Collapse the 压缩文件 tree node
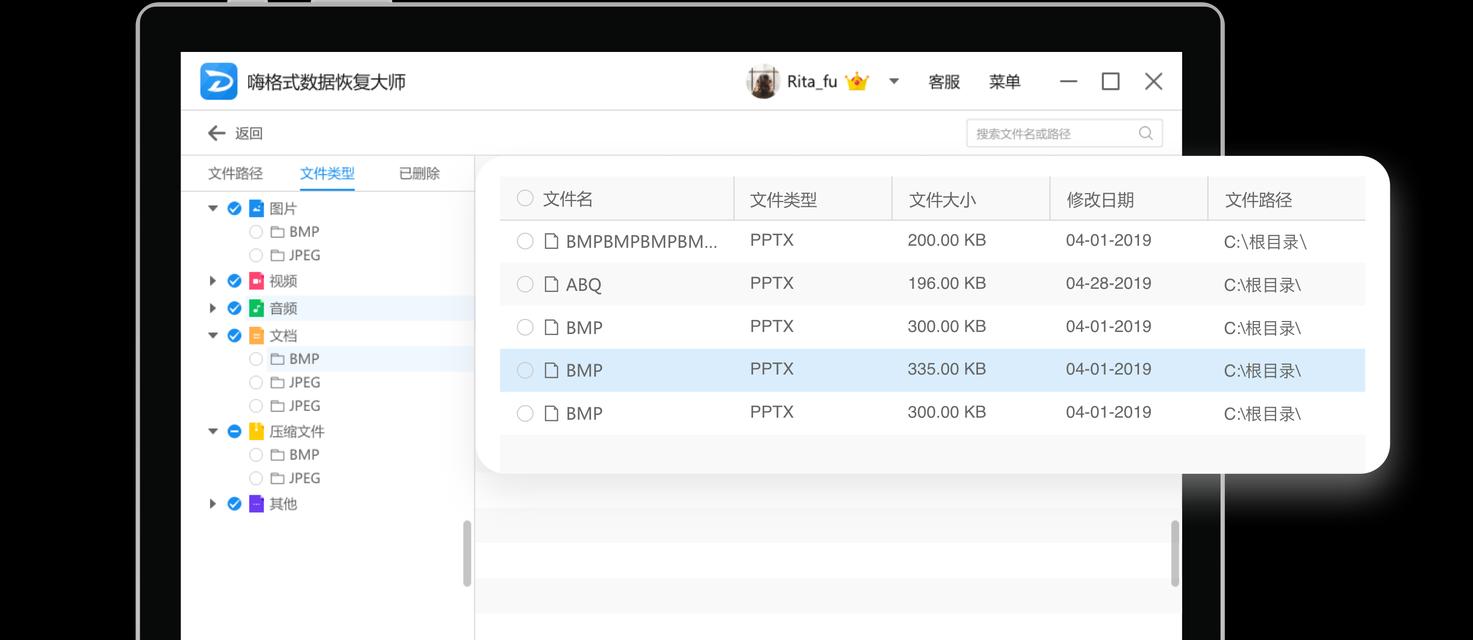Viewport: 1473px width, 640px height. pos(213,431)
